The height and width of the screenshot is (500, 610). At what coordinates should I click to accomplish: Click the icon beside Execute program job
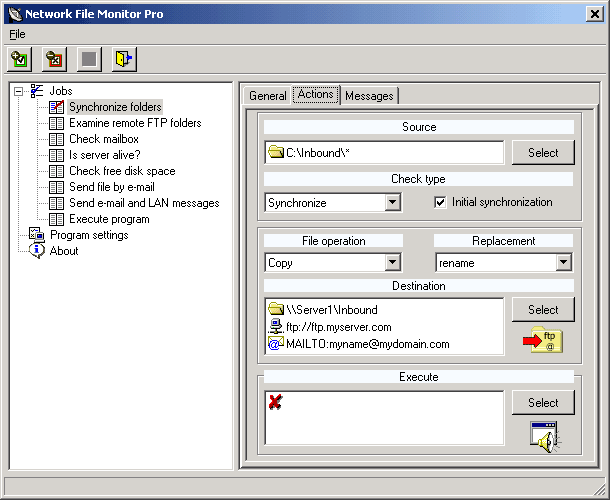click(56, 219)
